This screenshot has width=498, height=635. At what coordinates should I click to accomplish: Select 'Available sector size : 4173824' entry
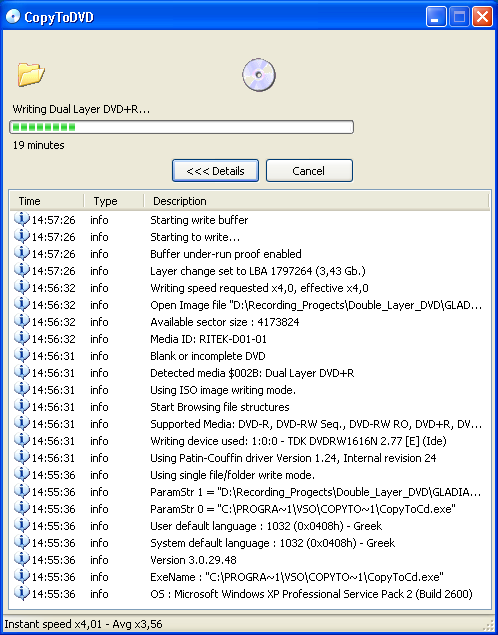click(x=225, y=322)
